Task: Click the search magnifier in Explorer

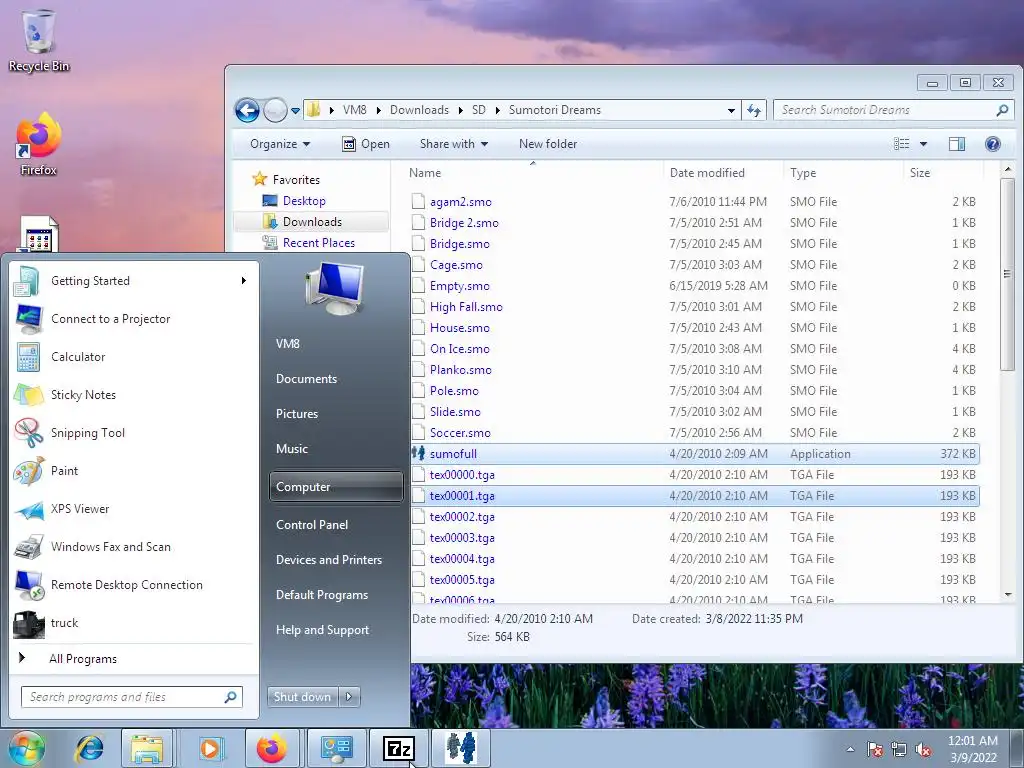Action: (x=1002, y=110)
